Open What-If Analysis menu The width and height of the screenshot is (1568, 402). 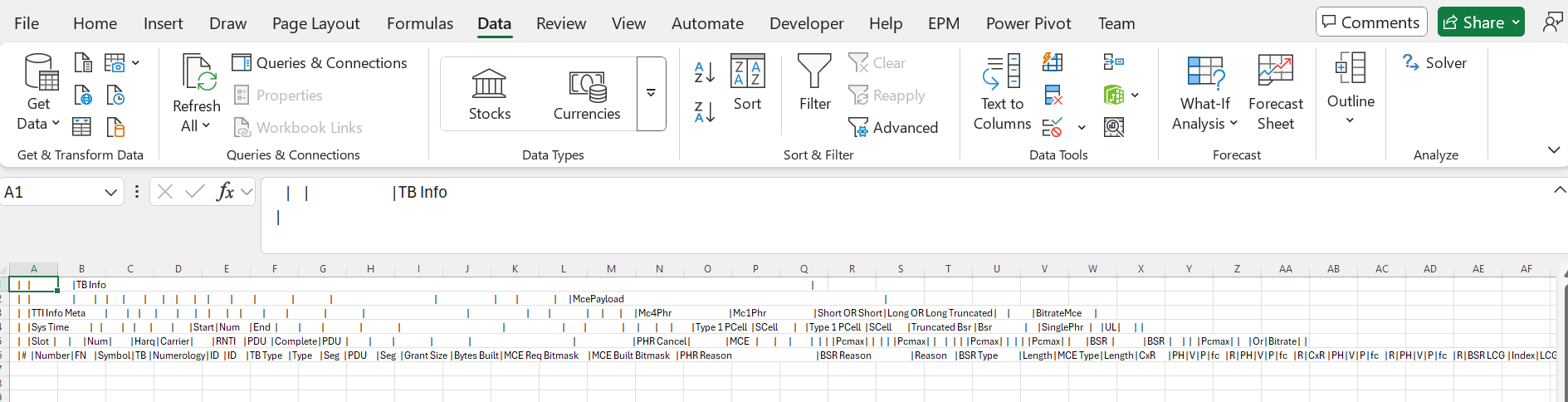pyautogui.click(x=1204, y=93)
